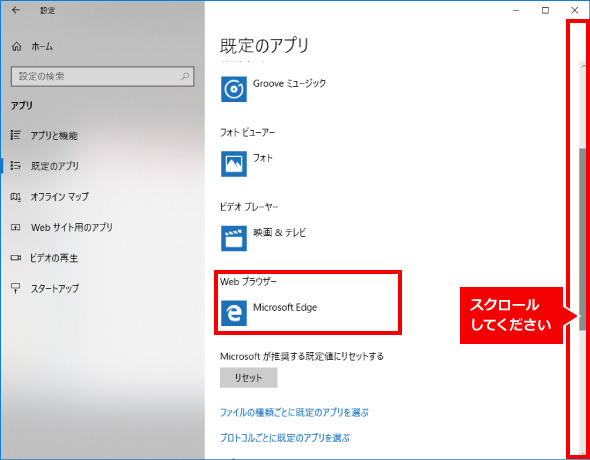Viewport: 590px width, 460px height.
Task: Open スタートアップ settings
Action: (x=55, y=288)
